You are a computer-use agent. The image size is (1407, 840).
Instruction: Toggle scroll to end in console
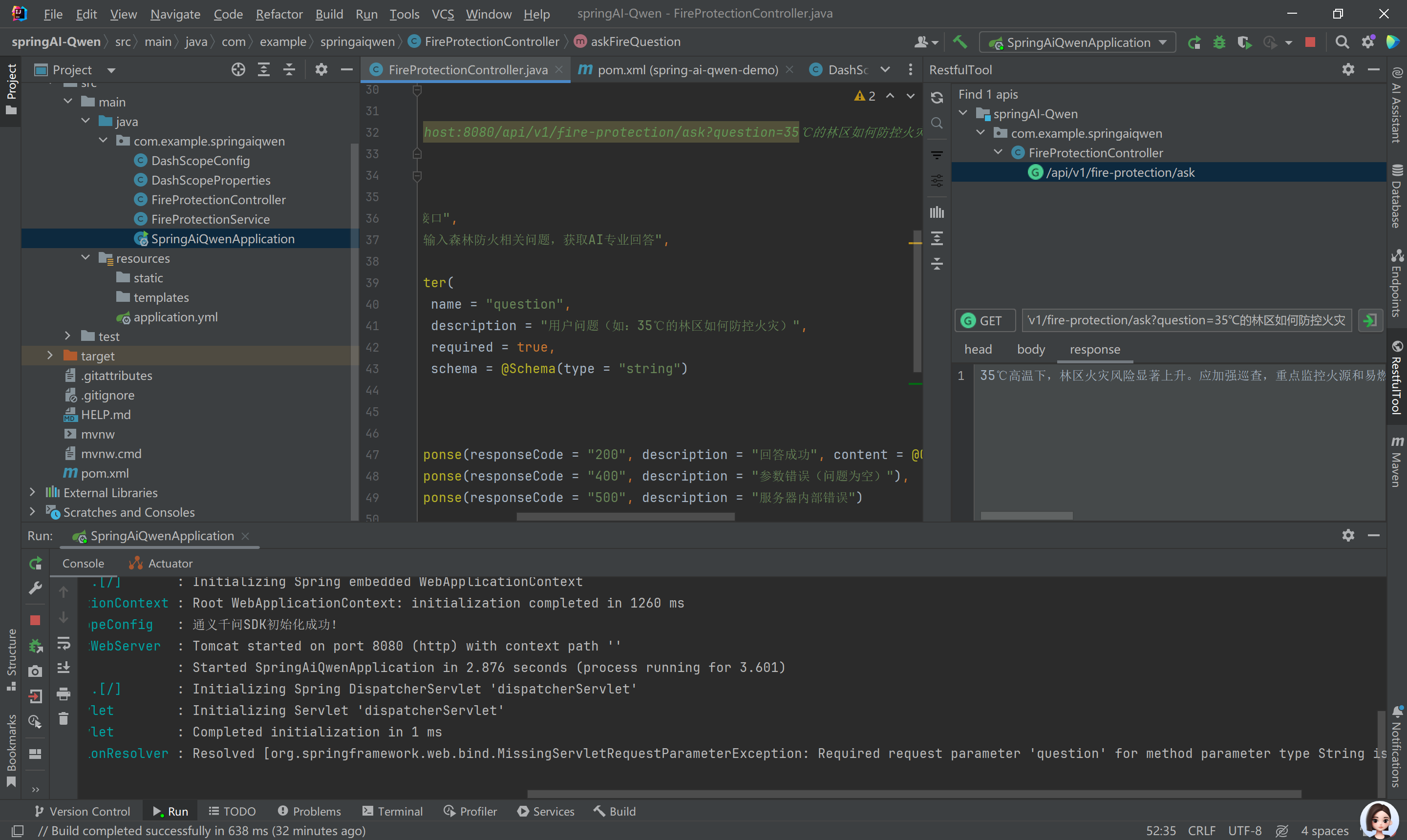[64, 668]
